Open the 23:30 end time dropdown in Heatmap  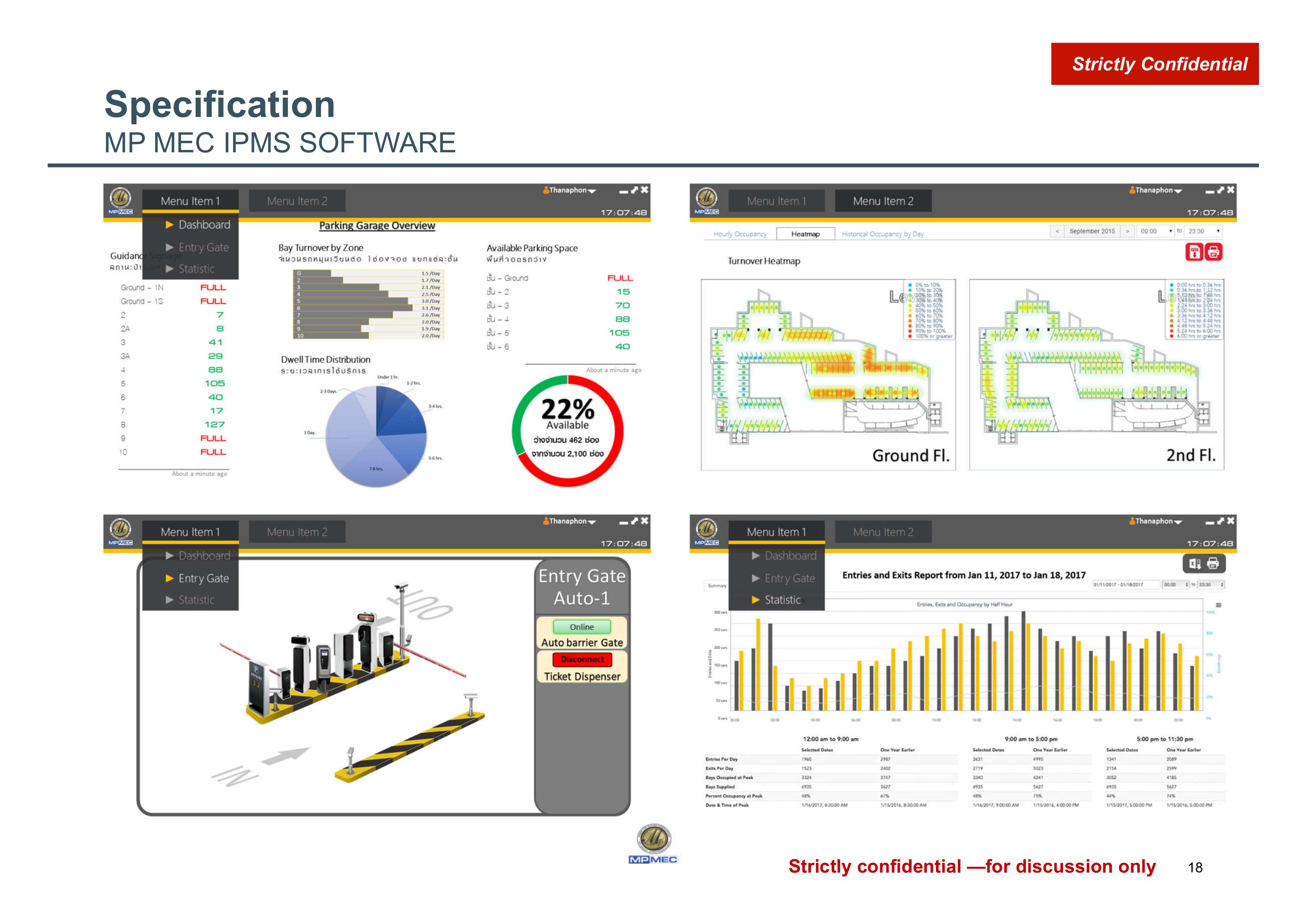[x=1203, y=231]
